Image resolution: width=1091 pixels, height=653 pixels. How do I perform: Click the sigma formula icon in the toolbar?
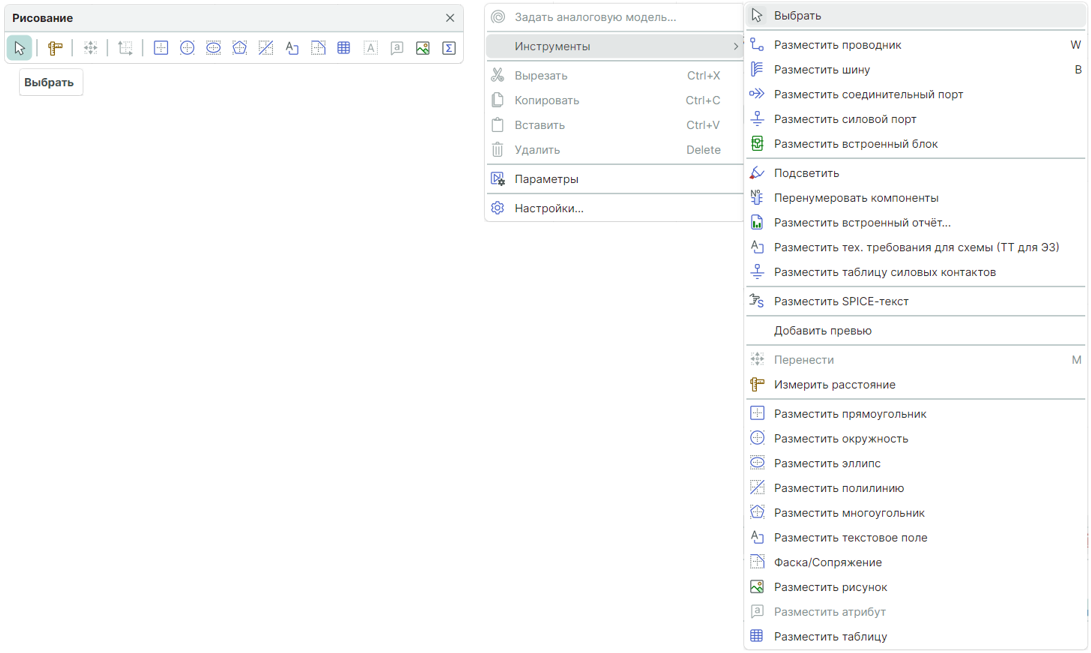(x=449, y=48)
